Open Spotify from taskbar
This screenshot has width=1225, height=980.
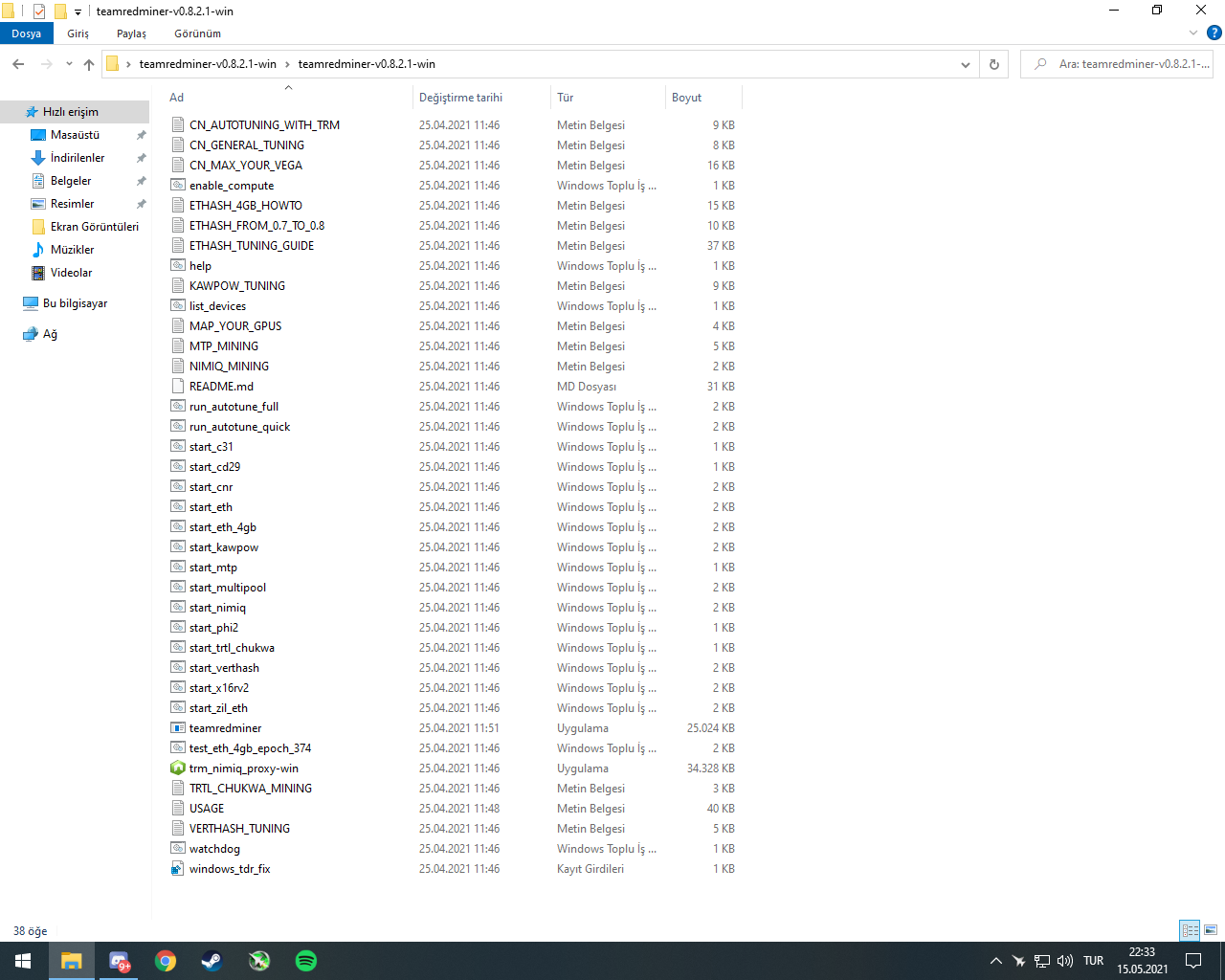306,961
